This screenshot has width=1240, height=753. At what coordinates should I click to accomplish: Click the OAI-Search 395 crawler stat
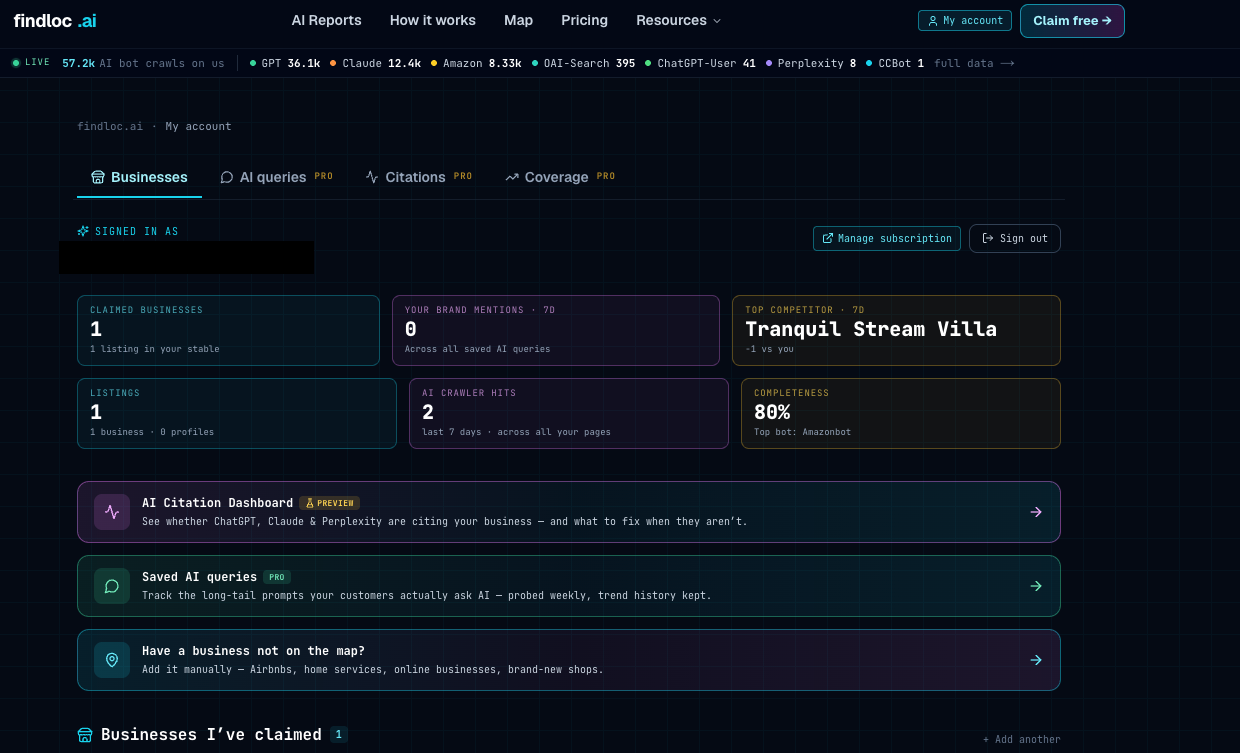pos(584,63)
